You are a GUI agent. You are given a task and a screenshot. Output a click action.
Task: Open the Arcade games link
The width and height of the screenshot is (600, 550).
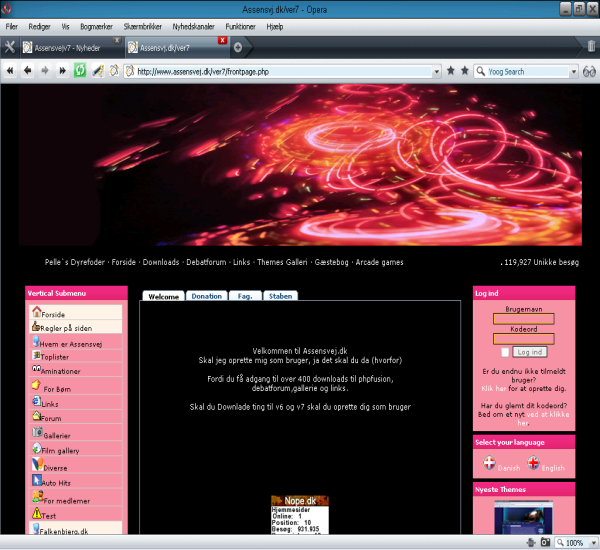[379, 262]
